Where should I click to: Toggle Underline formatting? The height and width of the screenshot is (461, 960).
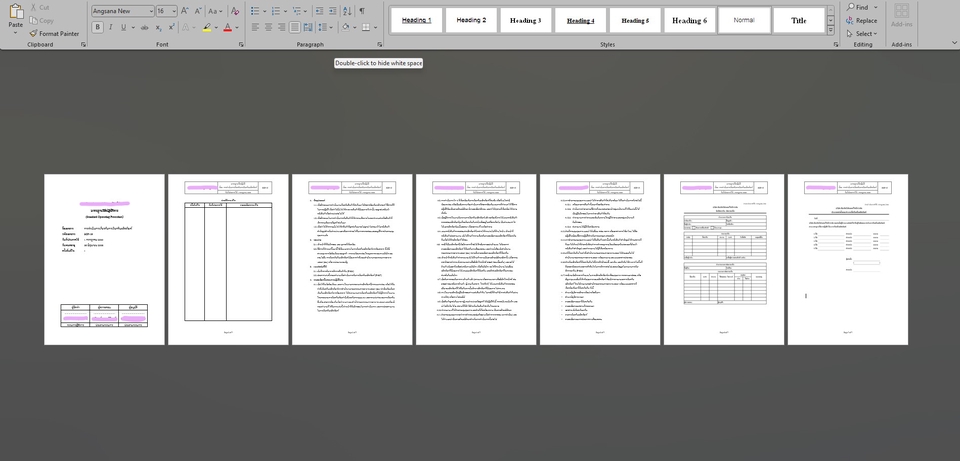tap(124, 28)
